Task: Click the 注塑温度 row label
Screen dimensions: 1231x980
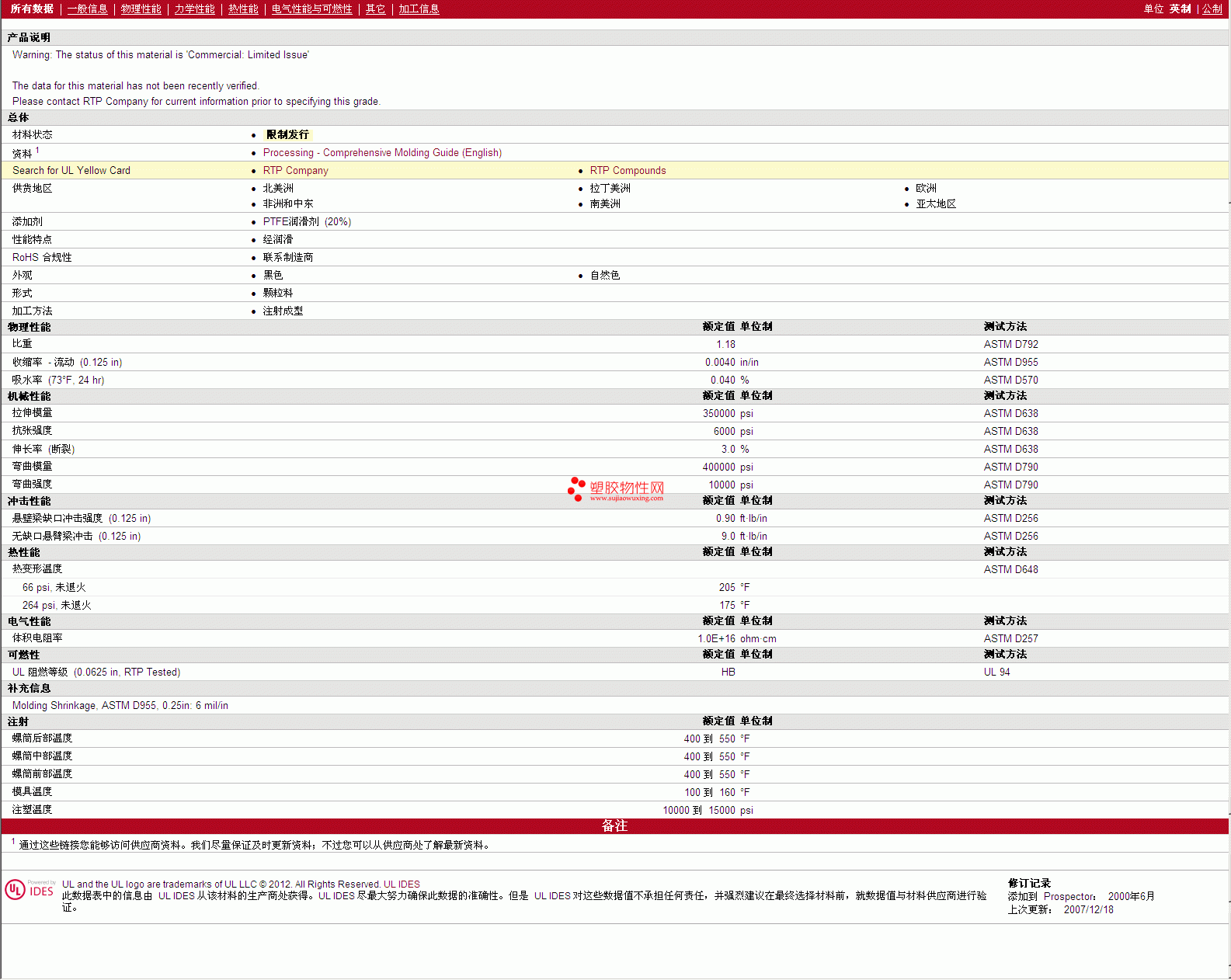Action: tap(32, 810)
